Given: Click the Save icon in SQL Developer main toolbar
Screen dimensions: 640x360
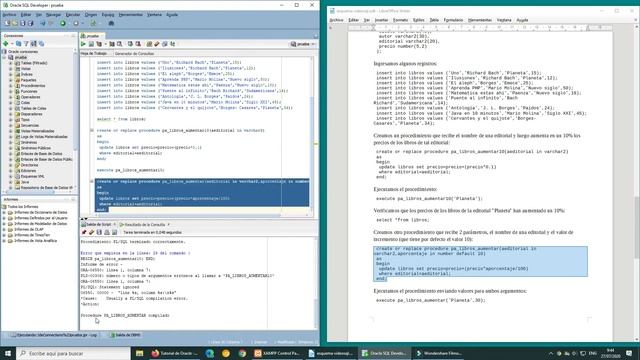Looking at the screenshot, I should (23, 23).
